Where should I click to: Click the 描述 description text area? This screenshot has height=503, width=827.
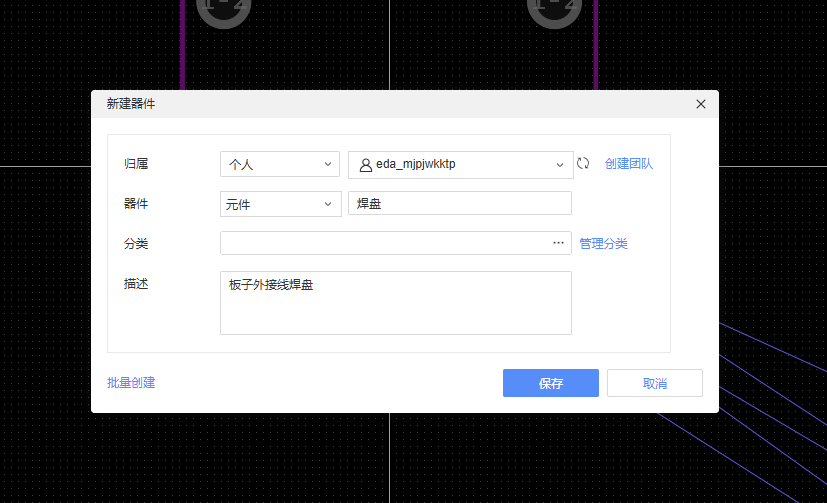tap(396, 303)
